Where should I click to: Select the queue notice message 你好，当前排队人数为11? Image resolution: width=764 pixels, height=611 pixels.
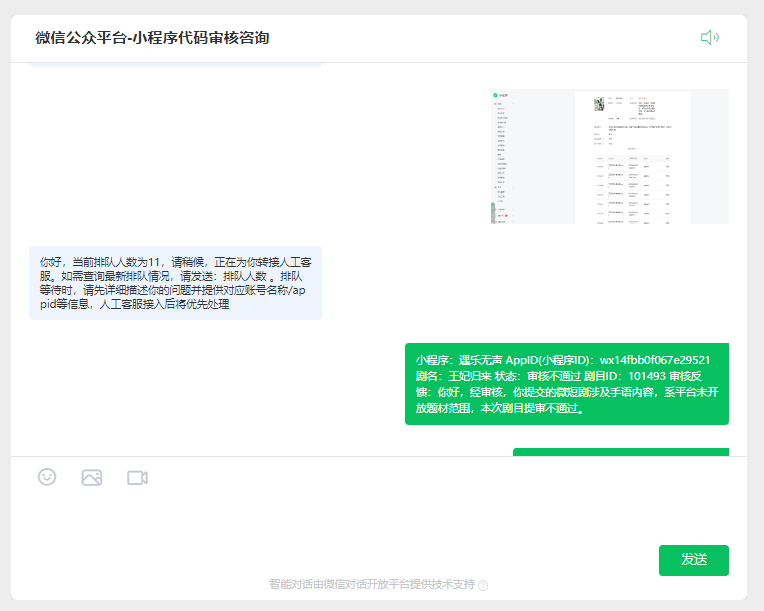point(175,283)
